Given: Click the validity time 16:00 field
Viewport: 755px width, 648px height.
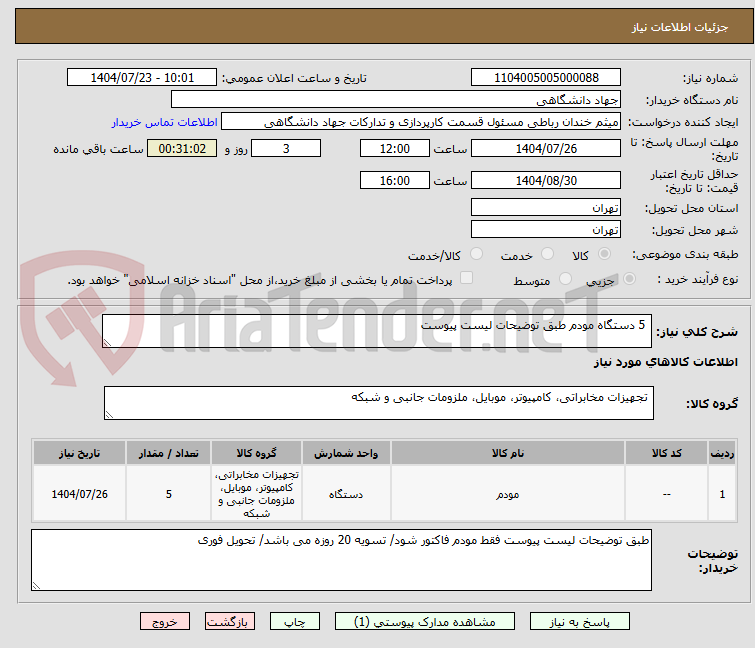Looking at the screenshot, I should (394, 180).
